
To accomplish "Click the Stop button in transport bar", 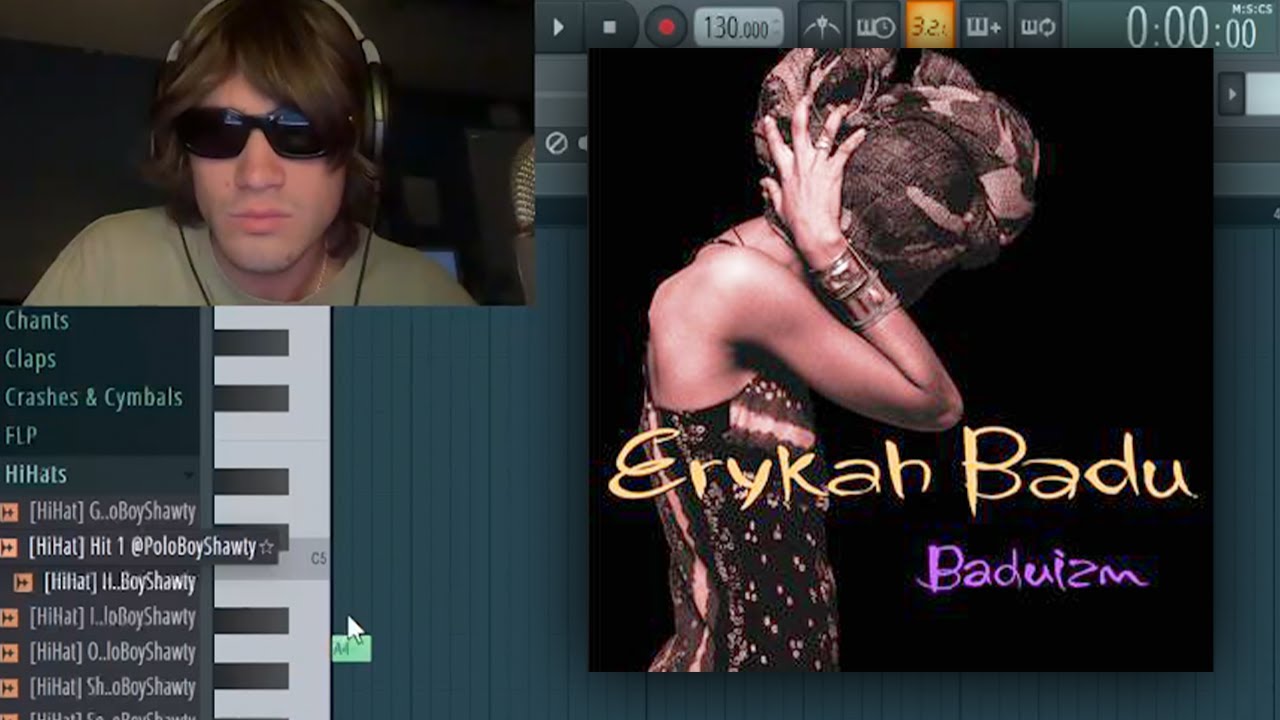I will pyautogui.click(x=609, y=27).
